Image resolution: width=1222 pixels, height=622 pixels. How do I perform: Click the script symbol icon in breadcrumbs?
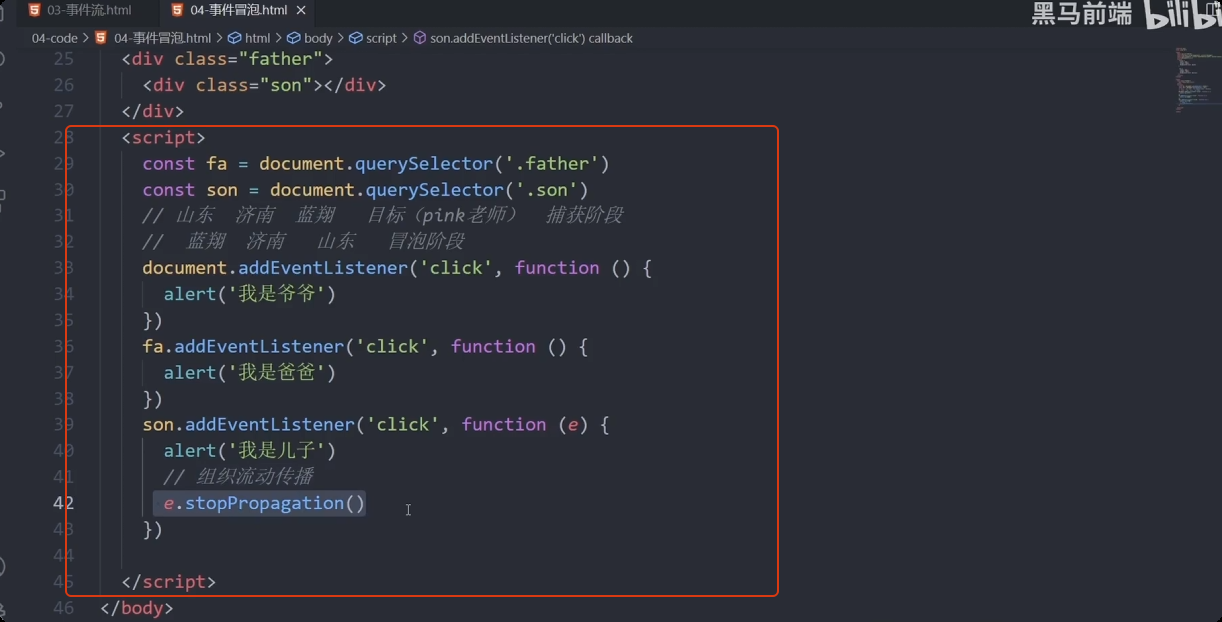(x=355, y=38)
